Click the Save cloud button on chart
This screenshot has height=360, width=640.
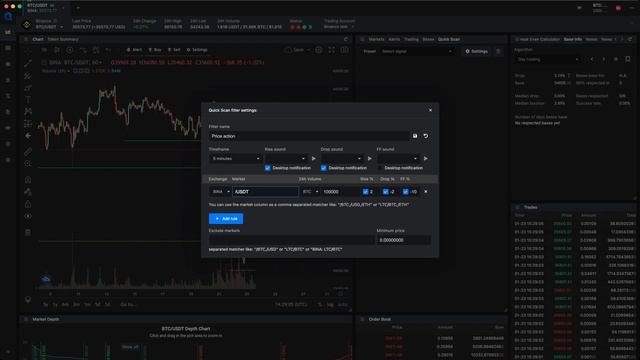coord(295,50)
